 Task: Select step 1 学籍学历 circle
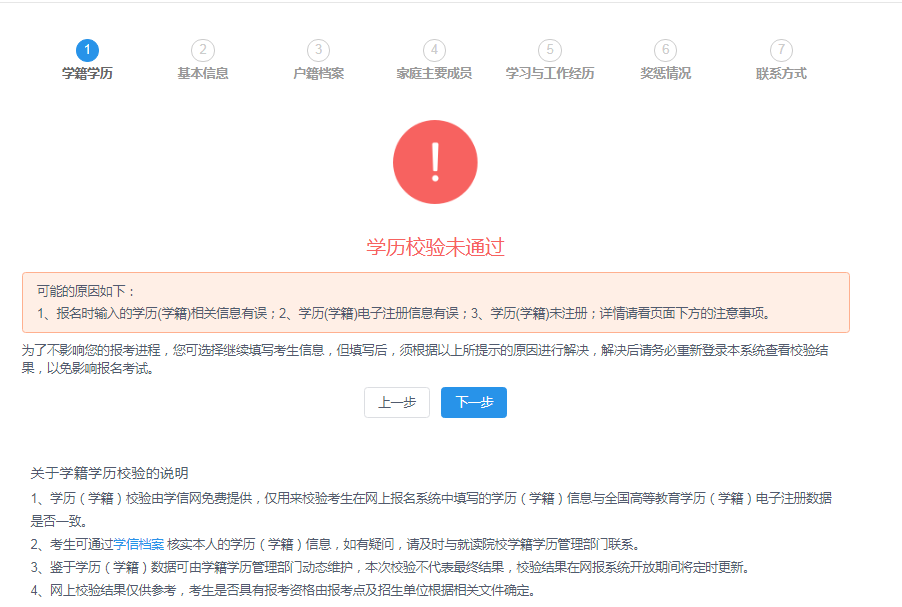[x=87, y=49]
